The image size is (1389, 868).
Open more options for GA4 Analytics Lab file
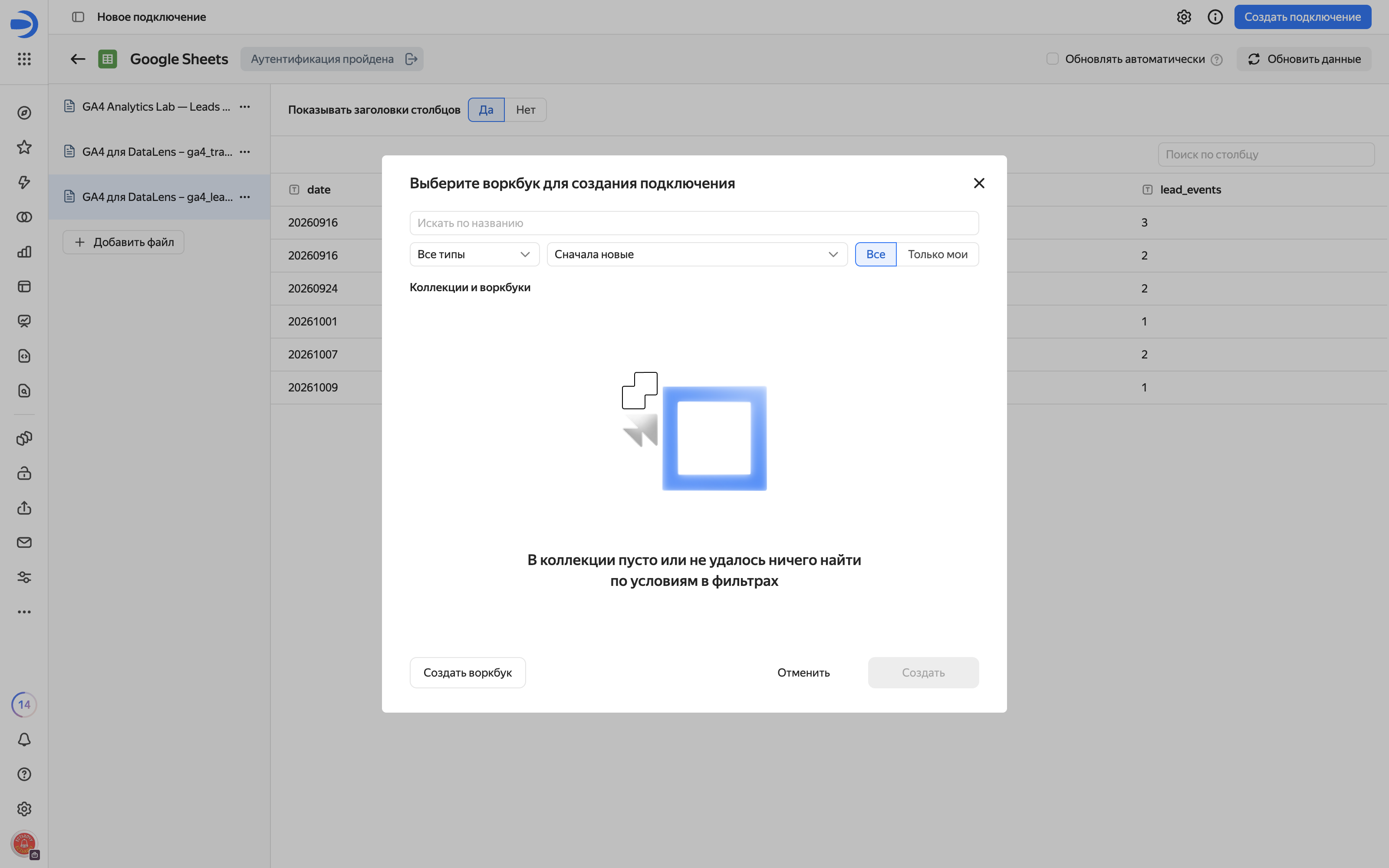(x=245, y=107)
